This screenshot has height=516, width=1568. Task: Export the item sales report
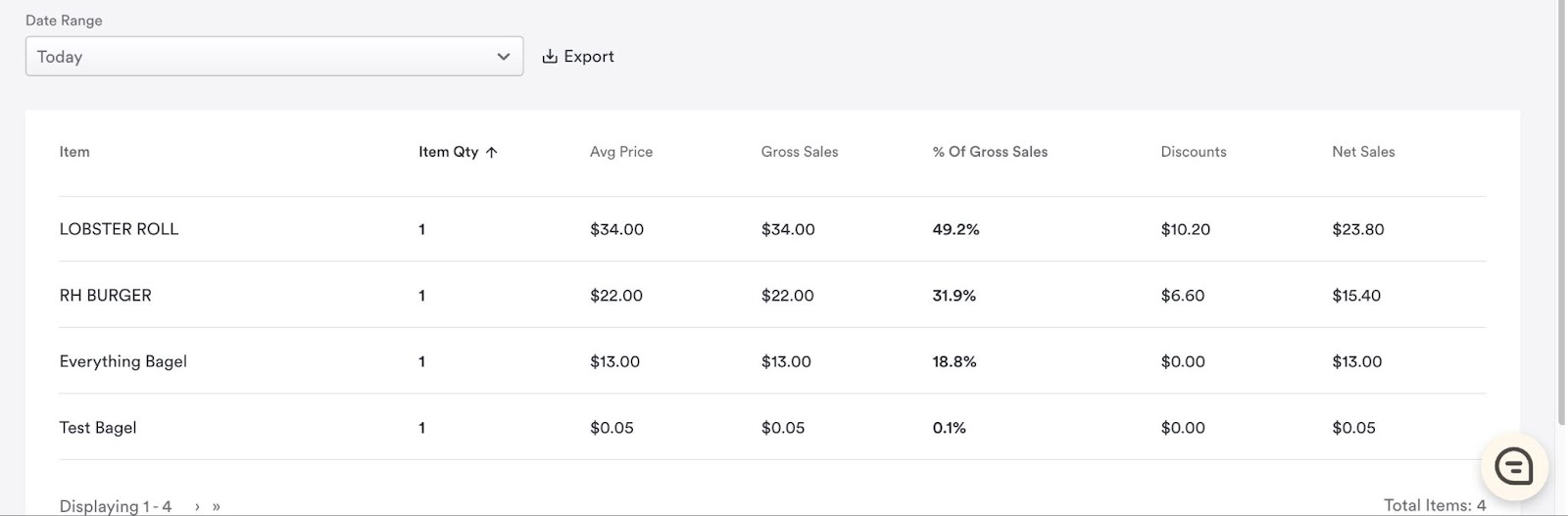tap(578, 57)
